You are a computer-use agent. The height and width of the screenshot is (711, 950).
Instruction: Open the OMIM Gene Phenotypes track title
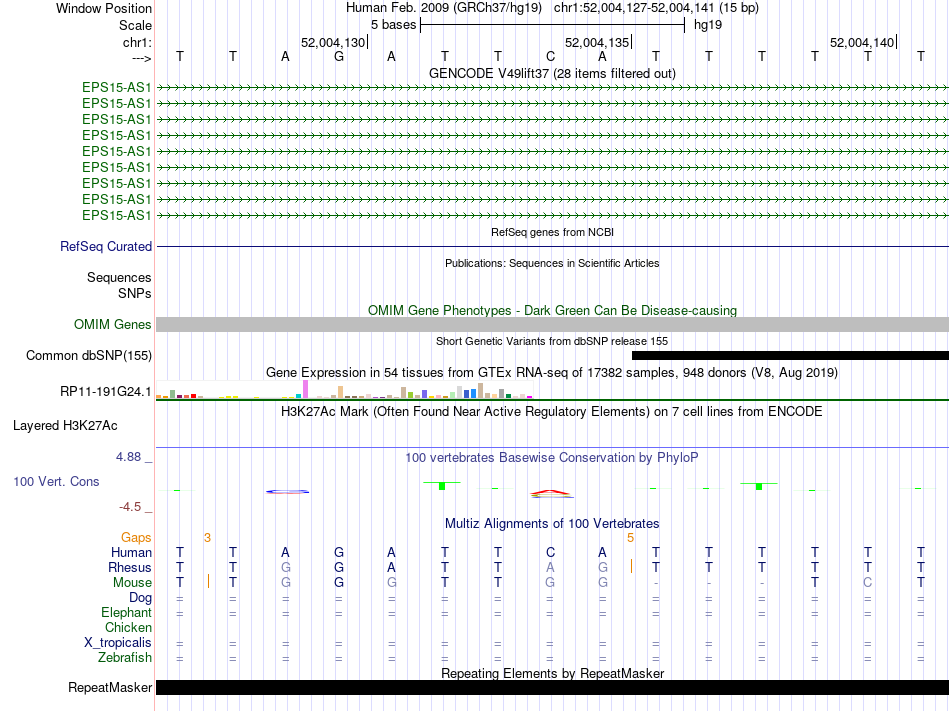552,310
